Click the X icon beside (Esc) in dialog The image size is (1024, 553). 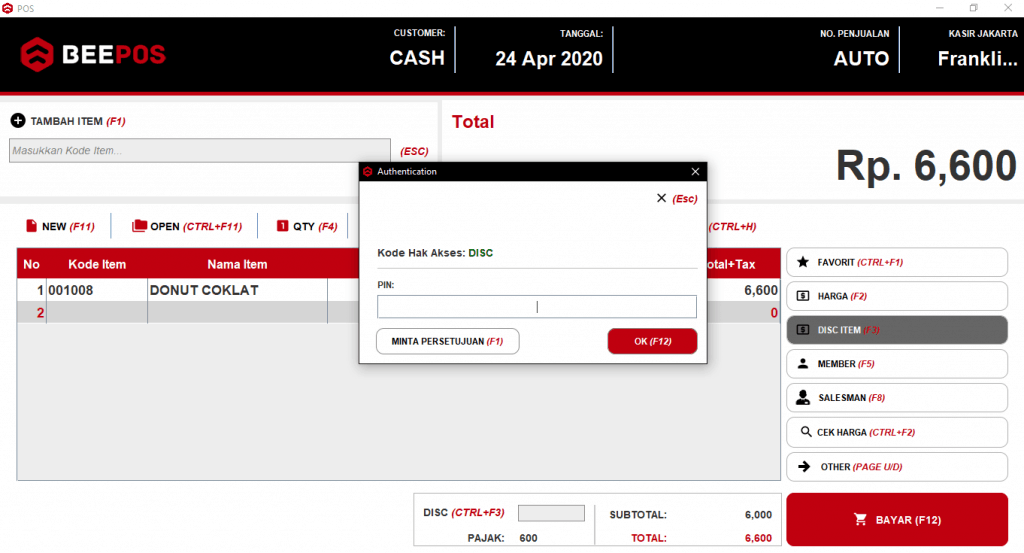(661, 198)
